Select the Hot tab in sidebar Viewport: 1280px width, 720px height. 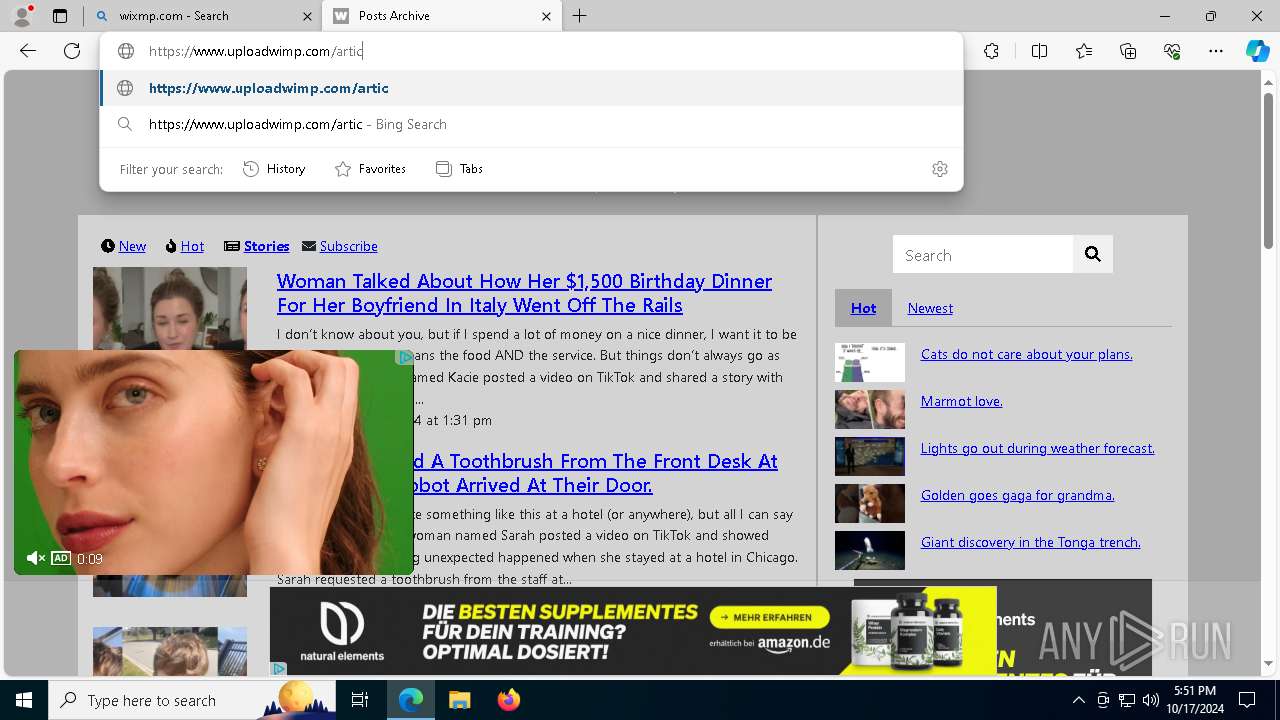tap(863, 308)
